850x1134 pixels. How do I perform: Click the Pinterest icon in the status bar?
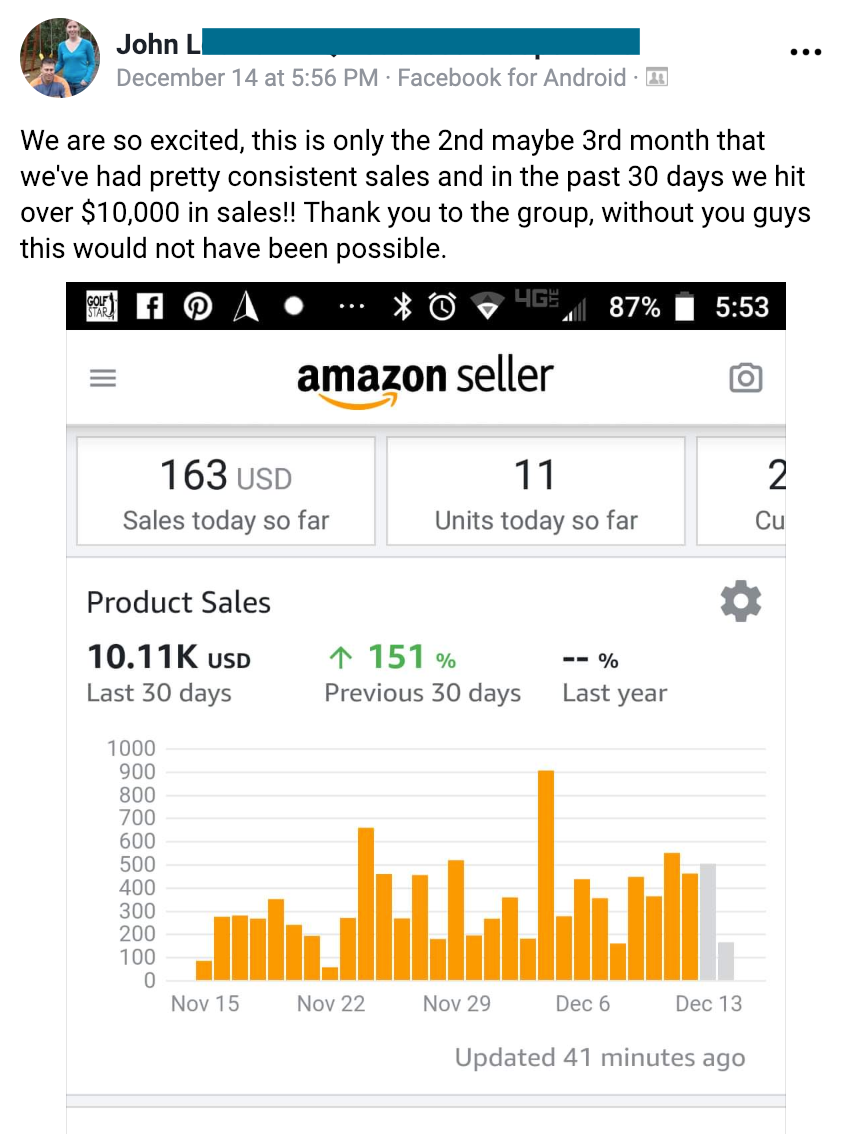click(195, 307)
